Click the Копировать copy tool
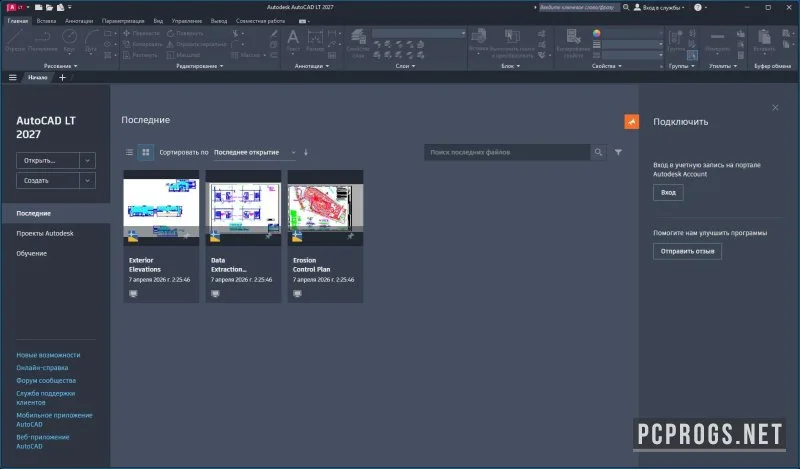This screenshot has width=800, height=469. coord(143,44)
